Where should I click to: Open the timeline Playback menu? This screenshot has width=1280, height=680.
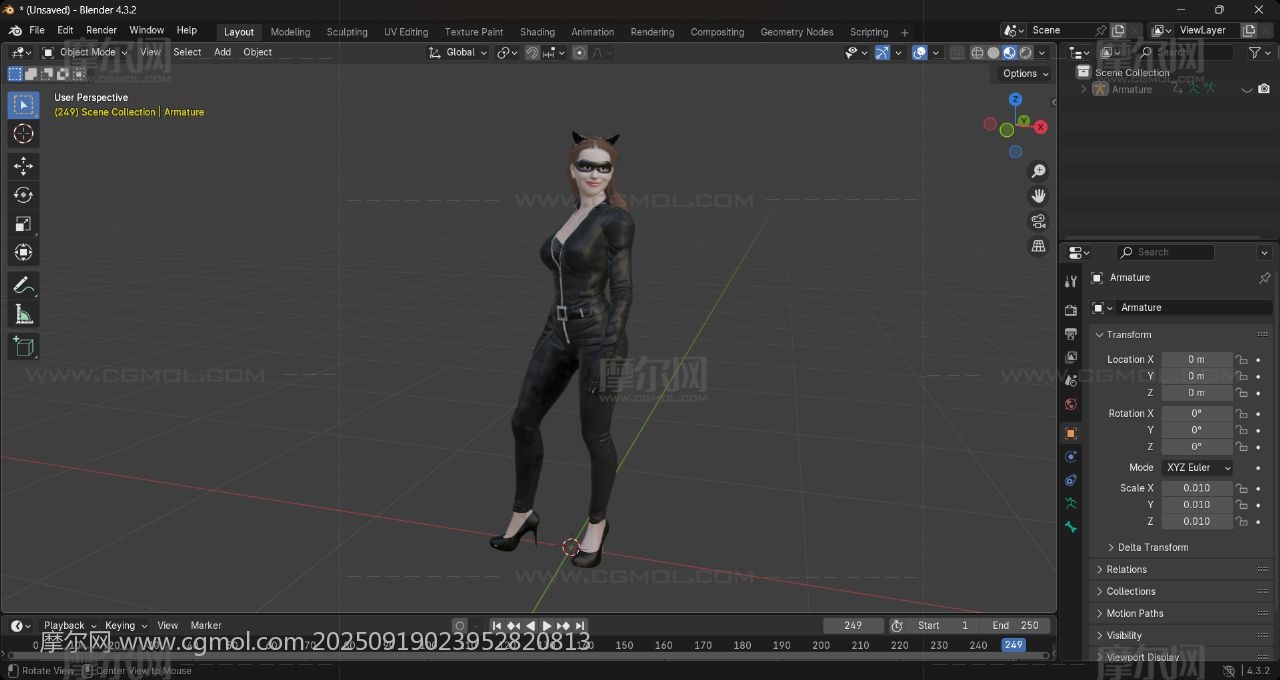pos(69,626)
